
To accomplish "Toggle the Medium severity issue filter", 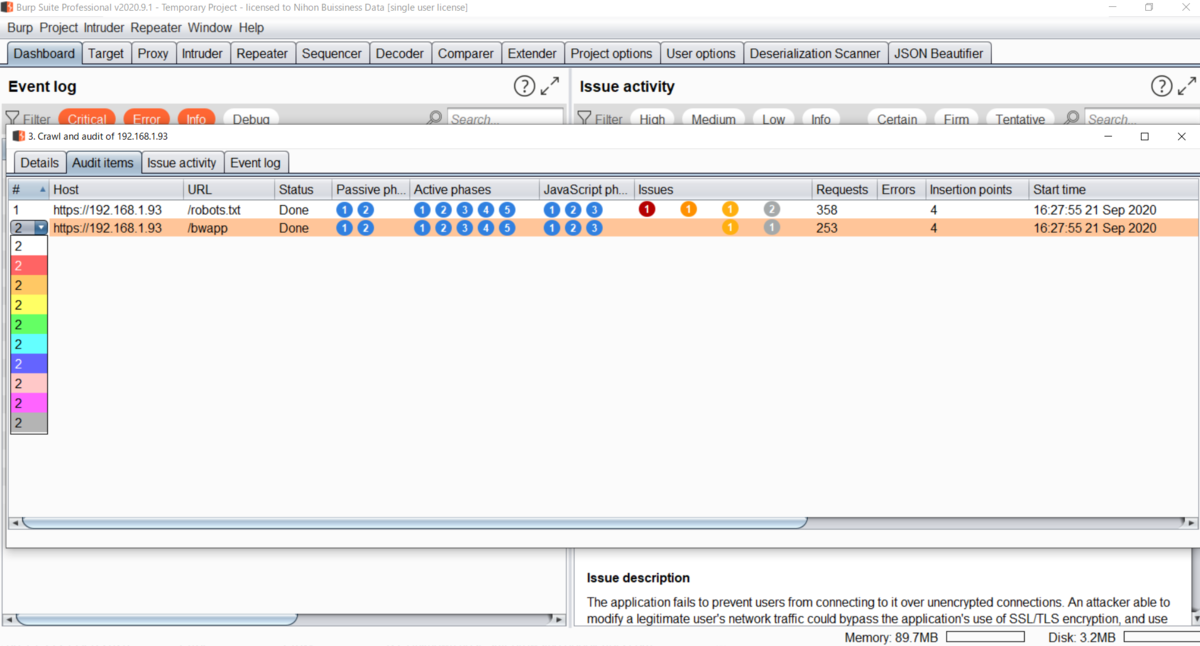I will [x=714, y=119].
